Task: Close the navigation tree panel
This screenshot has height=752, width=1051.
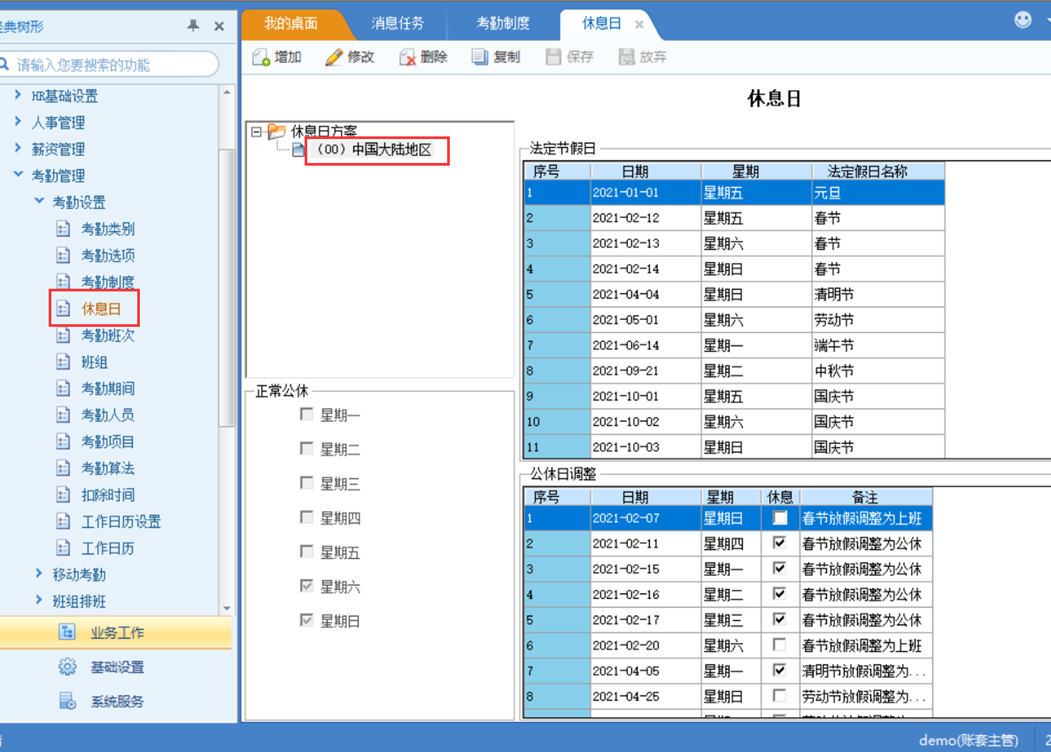Action: point(219,26)
